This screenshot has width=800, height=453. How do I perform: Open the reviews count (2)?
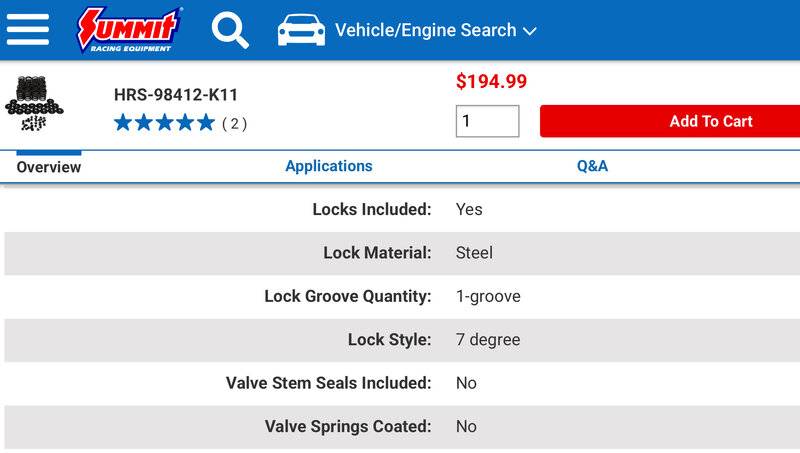tap(234, 124)
